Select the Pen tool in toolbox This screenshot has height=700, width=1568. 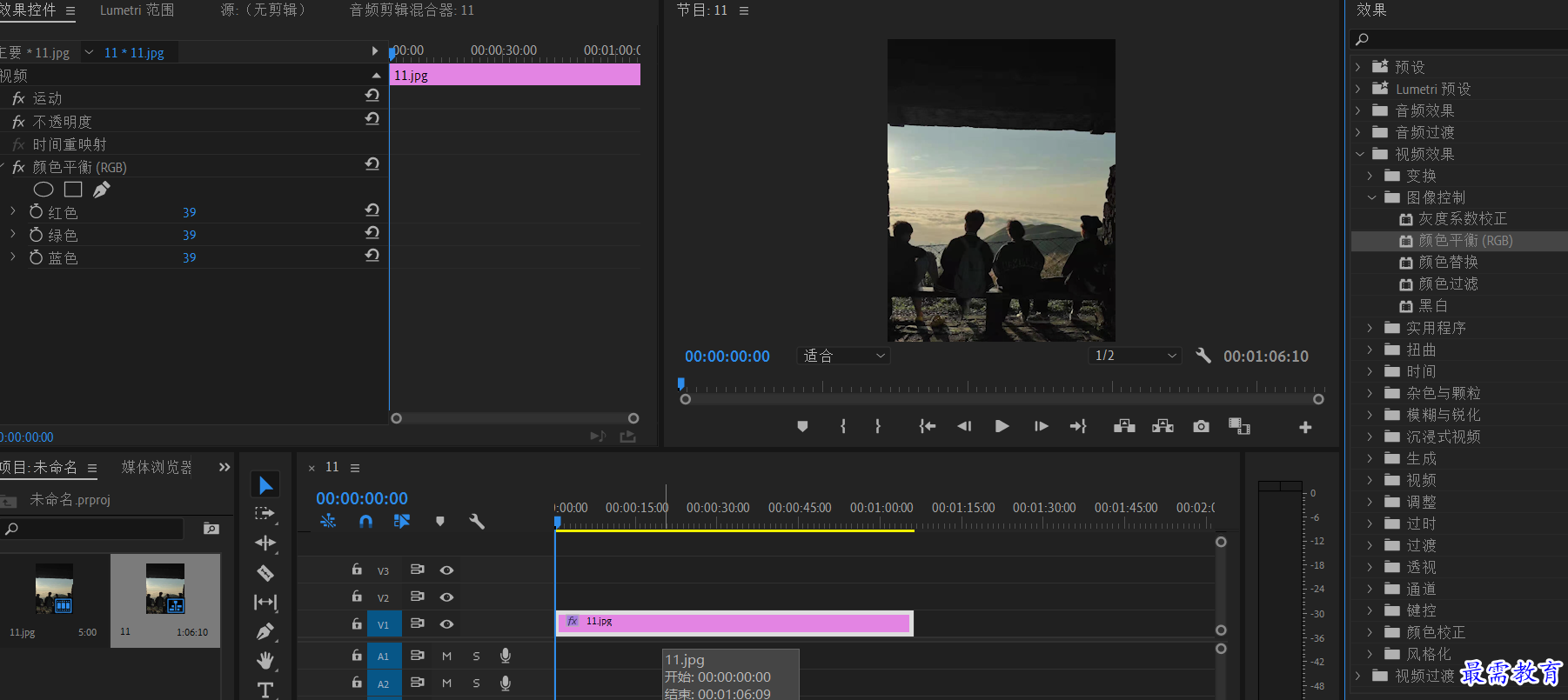pos(265,631)
